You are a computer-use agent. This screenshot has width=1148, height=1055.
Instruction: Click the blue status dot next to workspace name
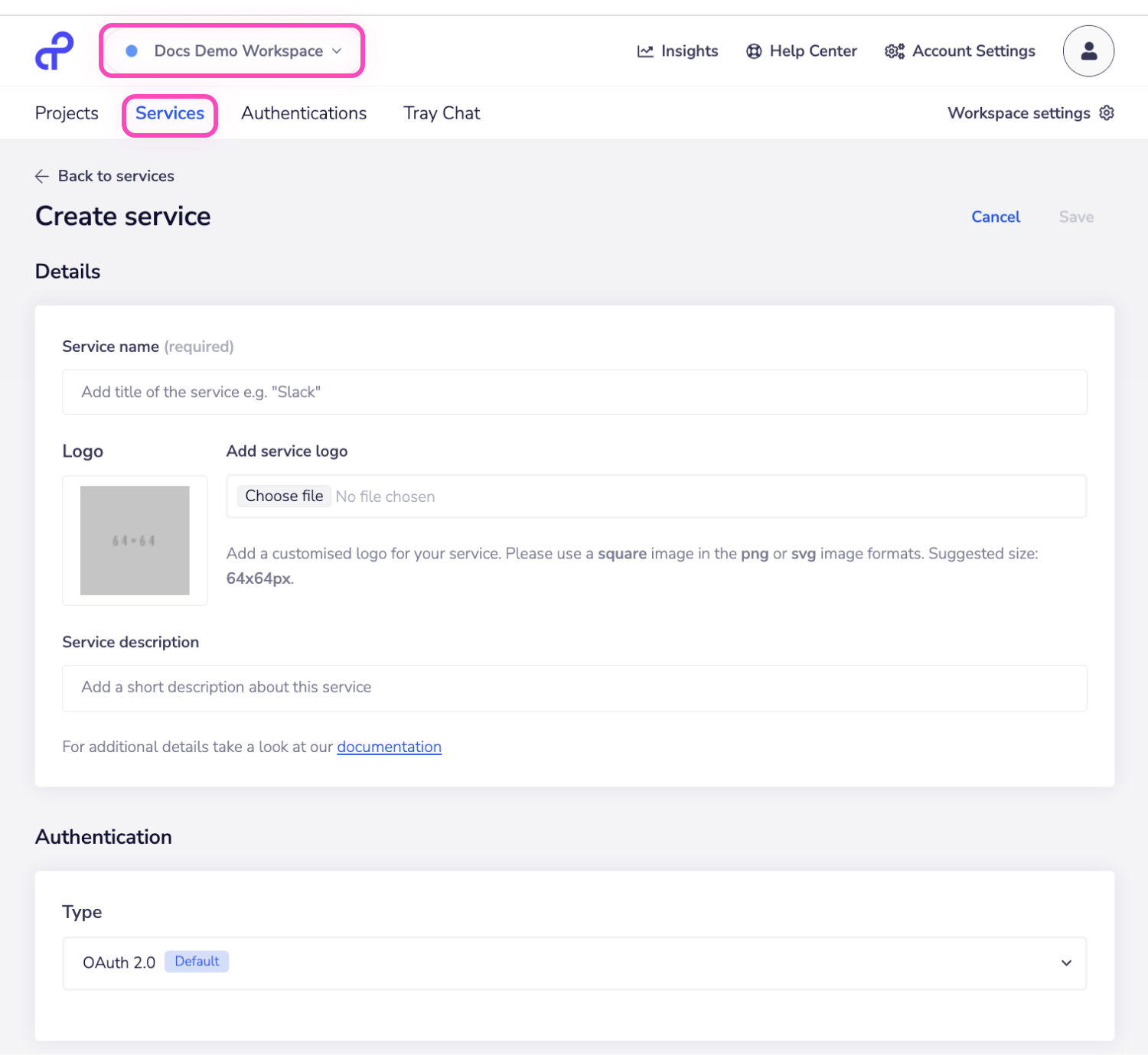tap(132, 50)
